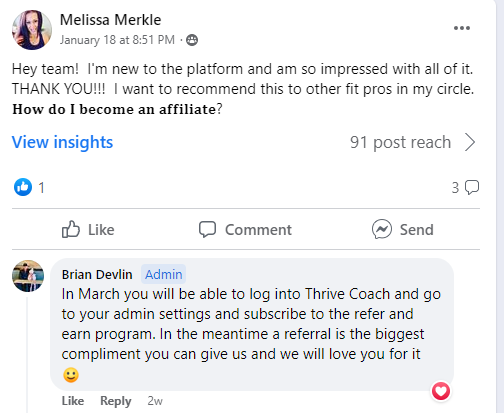The width and height of the screenshot is (504, 413).
Task: Click the blue thumbs-up reaction icon
Action: [x=23, y=187]
